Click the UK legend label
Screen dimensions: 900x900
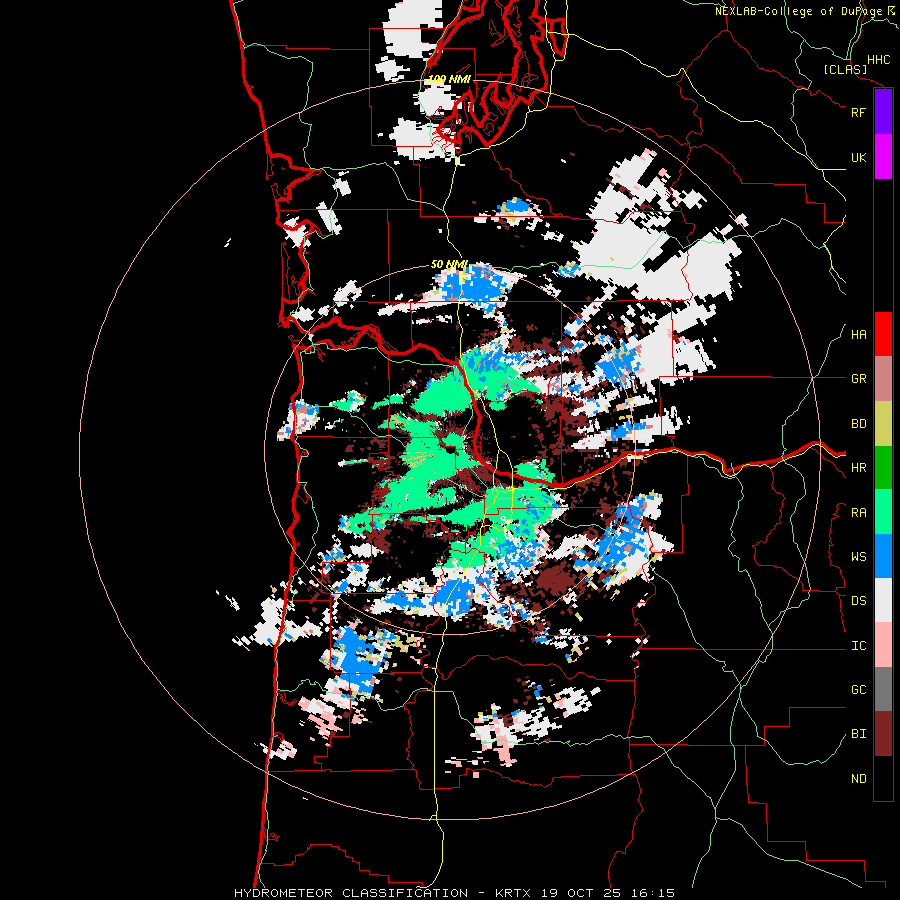click(858, 157)
